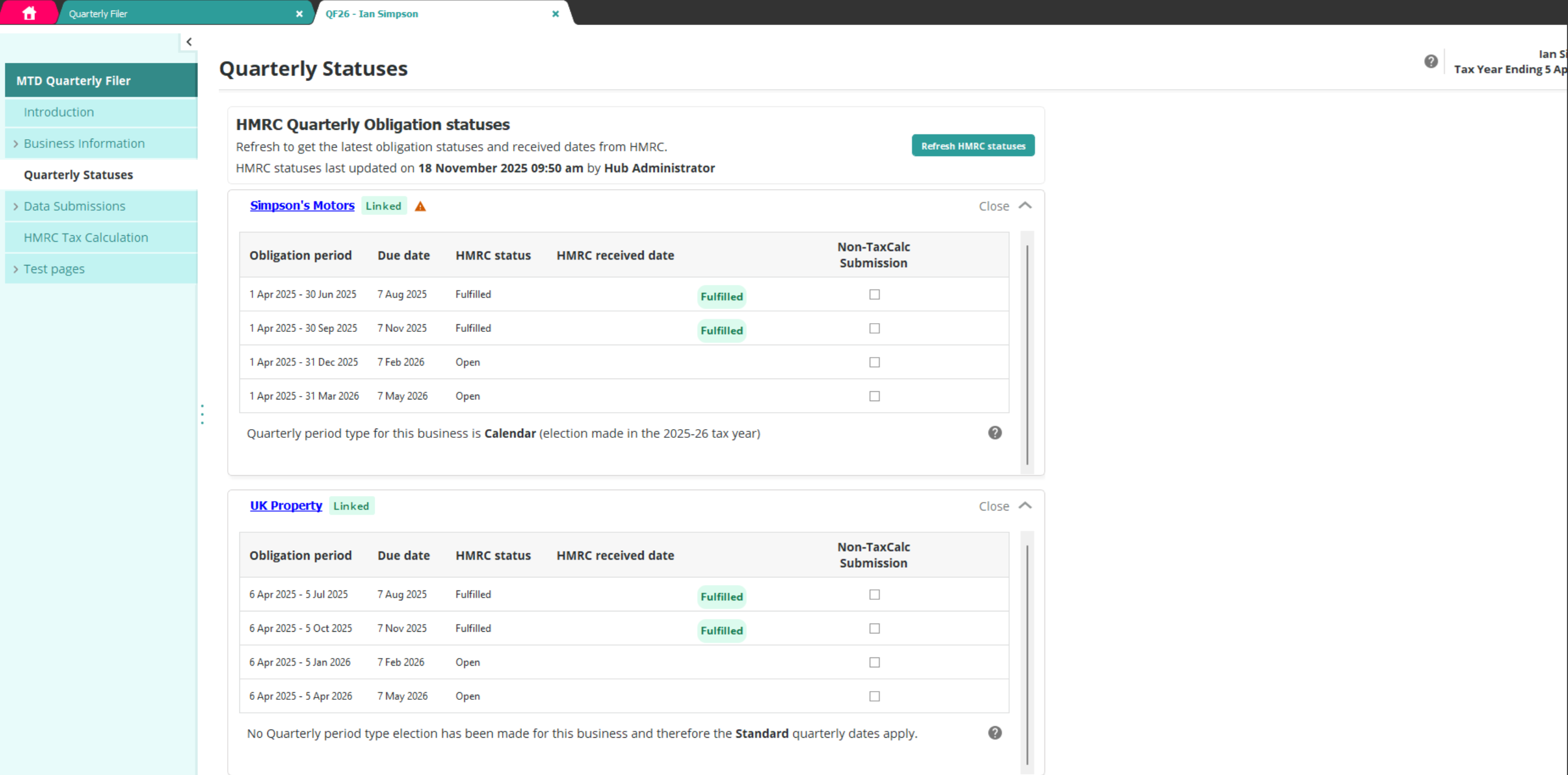Tick Non-TaxCalc box for 6 Apr - 5 Jan 2026
This screenshot has height=775, width=1568.
pyautogui.click(x=874, y=663)
